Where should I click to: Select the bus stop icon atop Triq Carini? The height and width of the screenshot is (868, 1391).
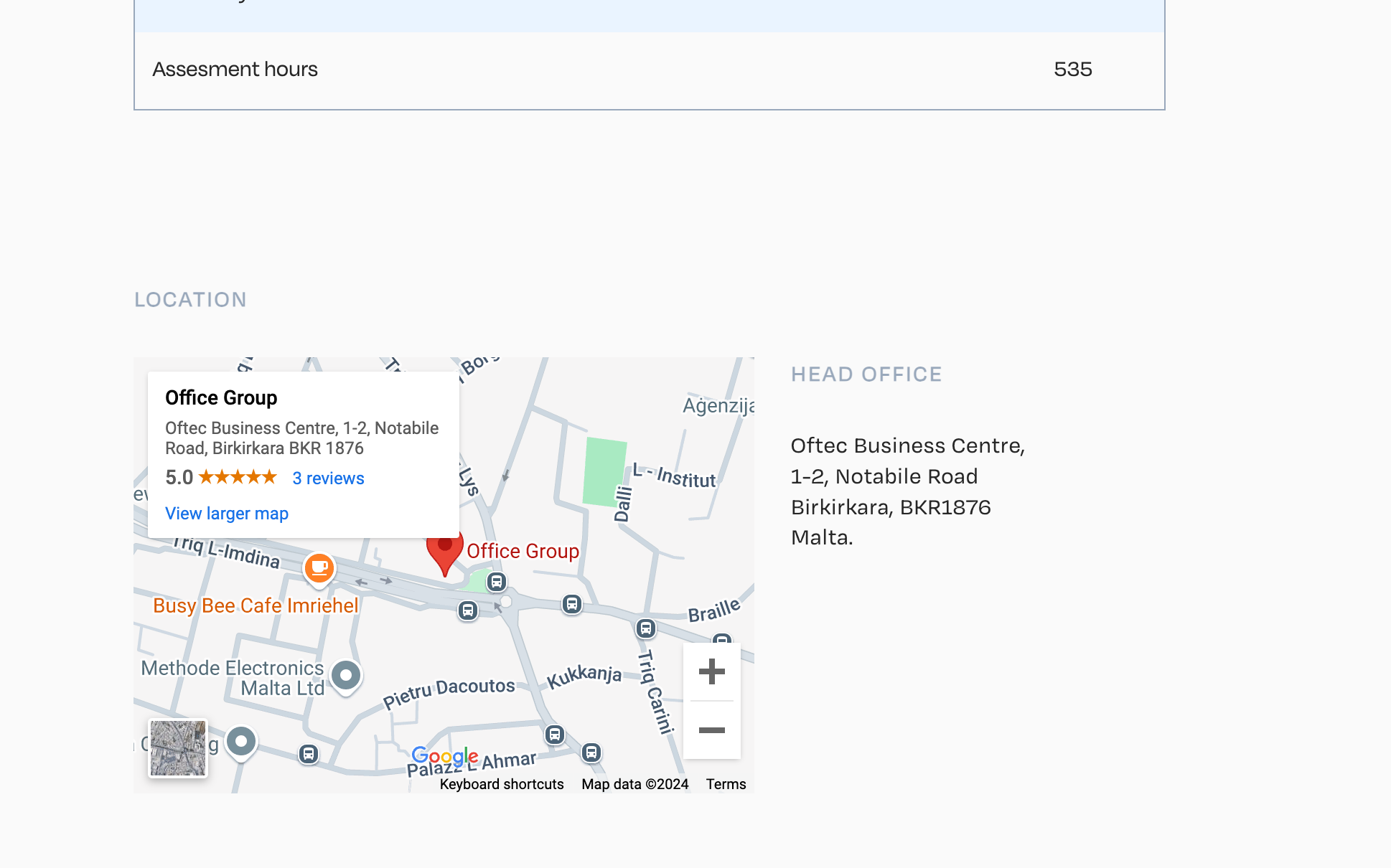(646, 629)
